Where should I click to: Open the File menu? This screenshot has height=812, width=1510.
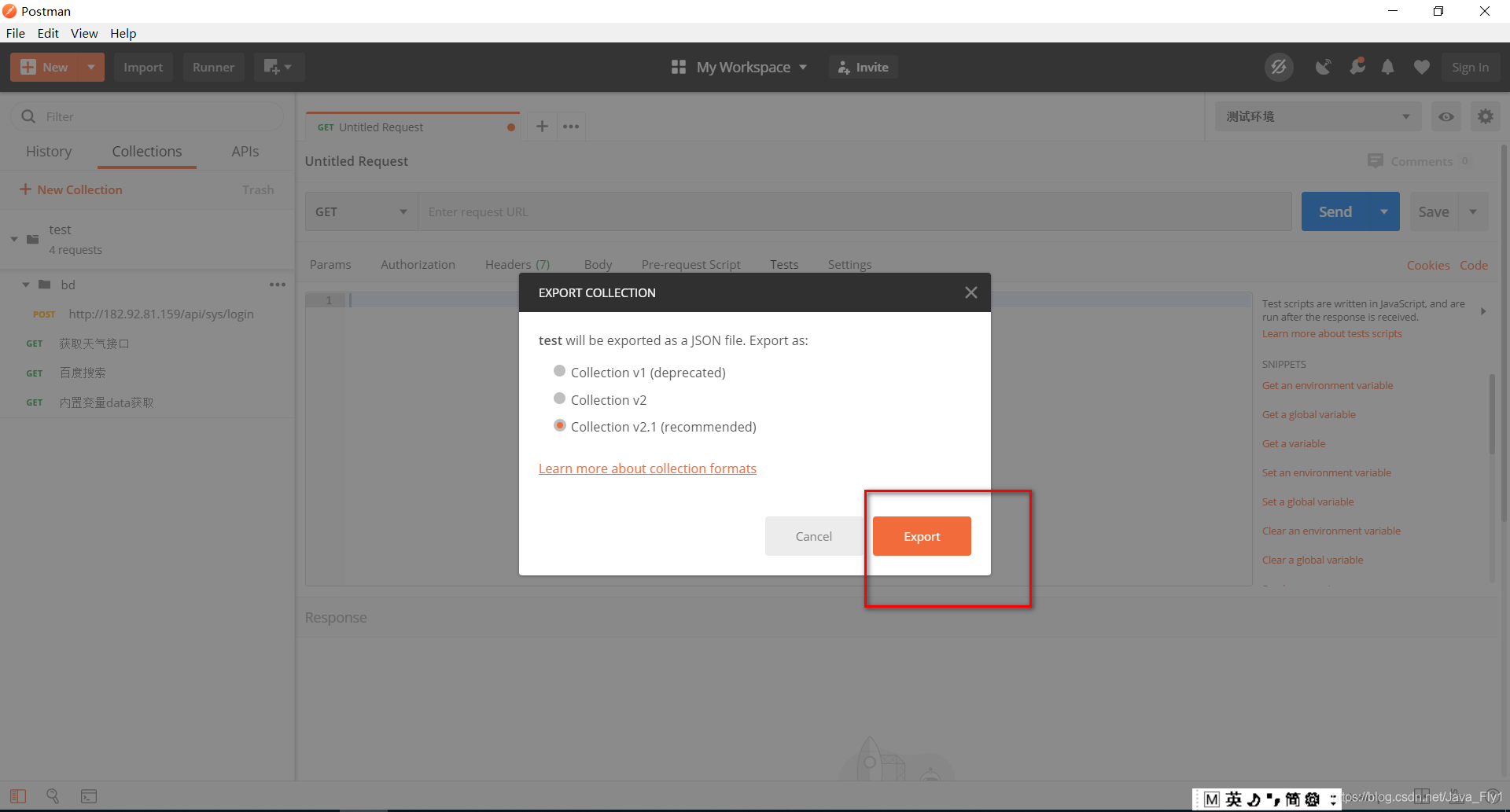16,33
